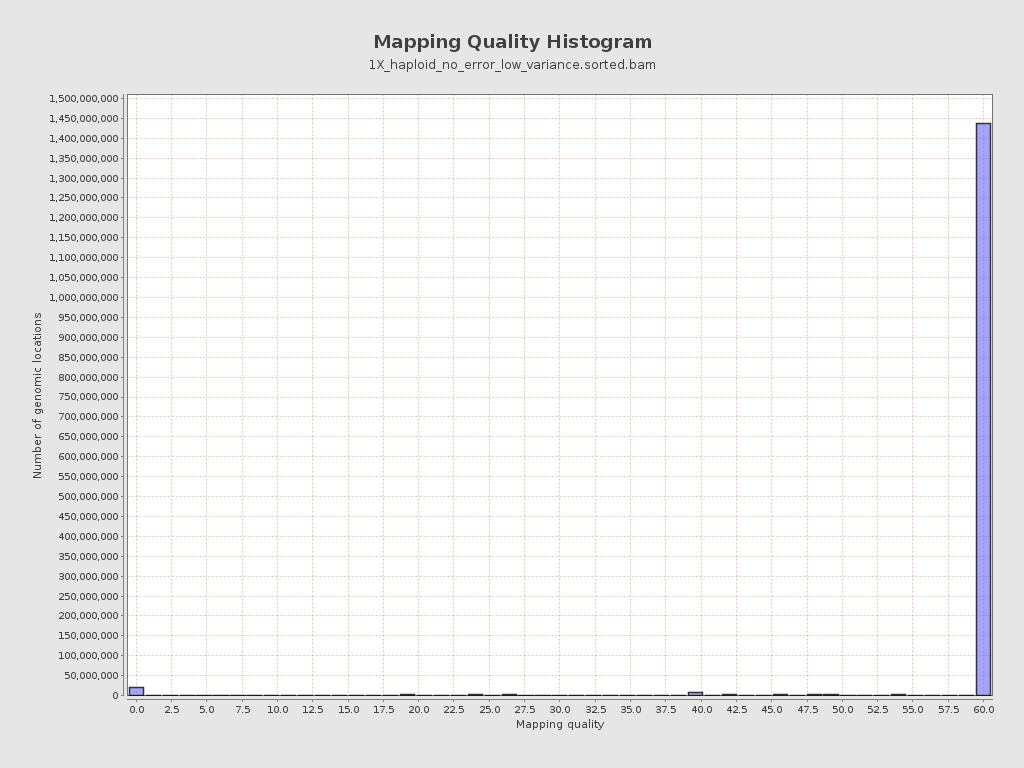1024x768 pixels.
Task: Click the 1,500,000,000 y-axis tick label
Action: (84, 99)
